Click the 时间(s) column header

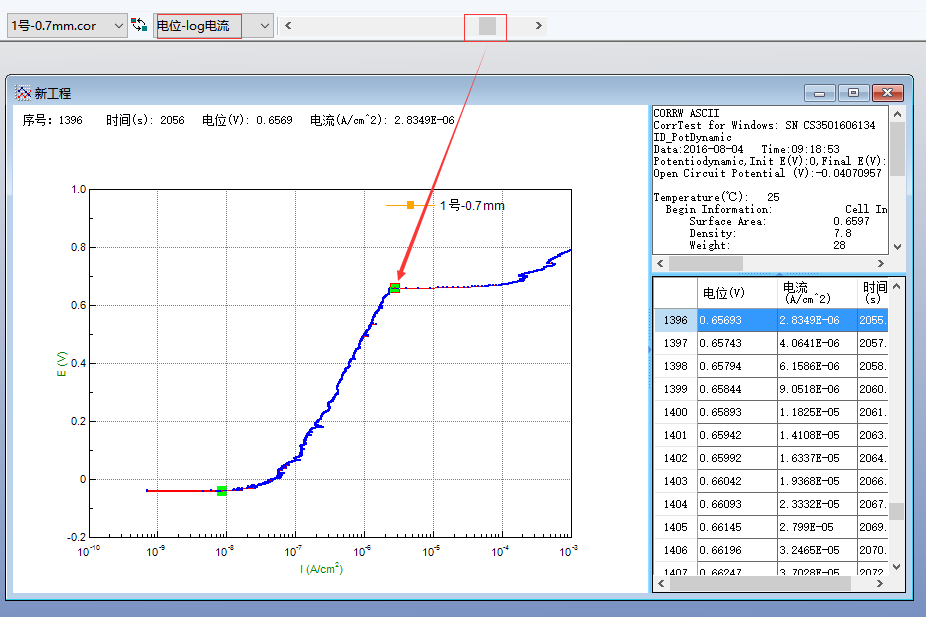tap(873, 293)
